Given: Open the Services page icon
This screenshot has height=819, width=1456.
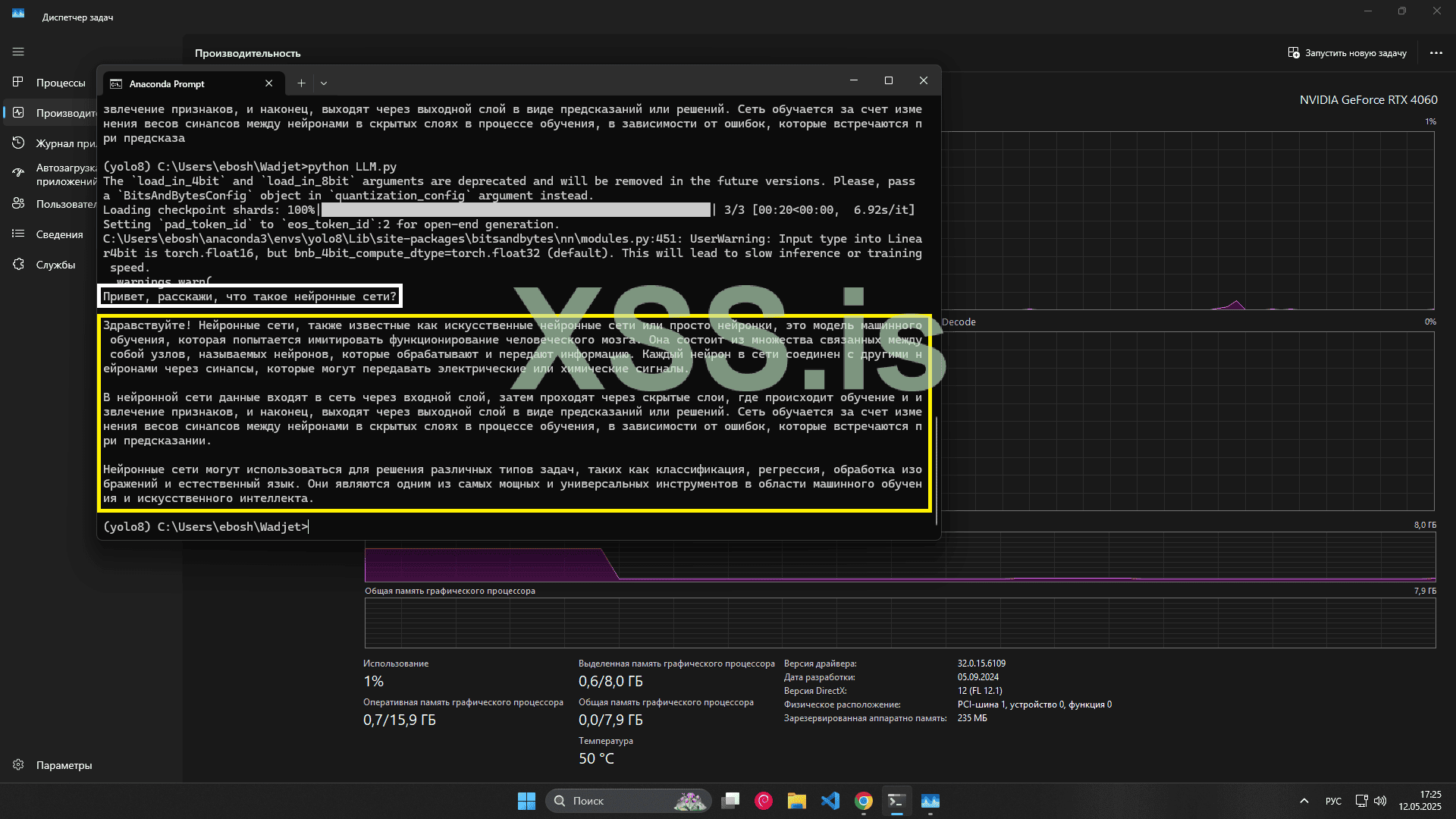Looking at the screenshot, I should pyautogui.click(x=18, y=264).
